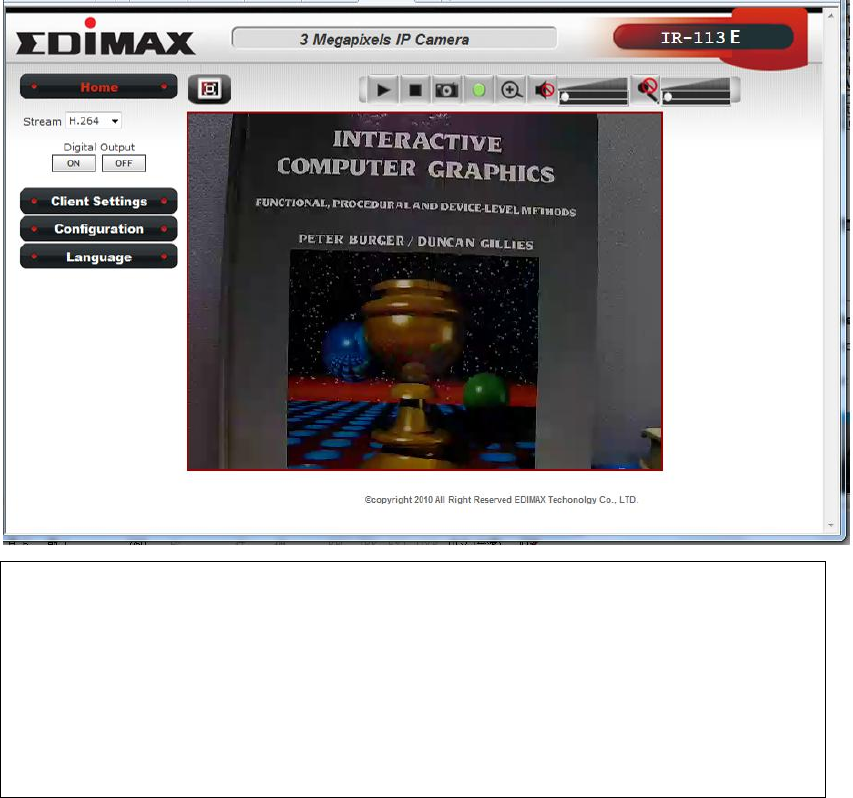Click the '3 Megapixels IP Camera' title

[384, 40]
